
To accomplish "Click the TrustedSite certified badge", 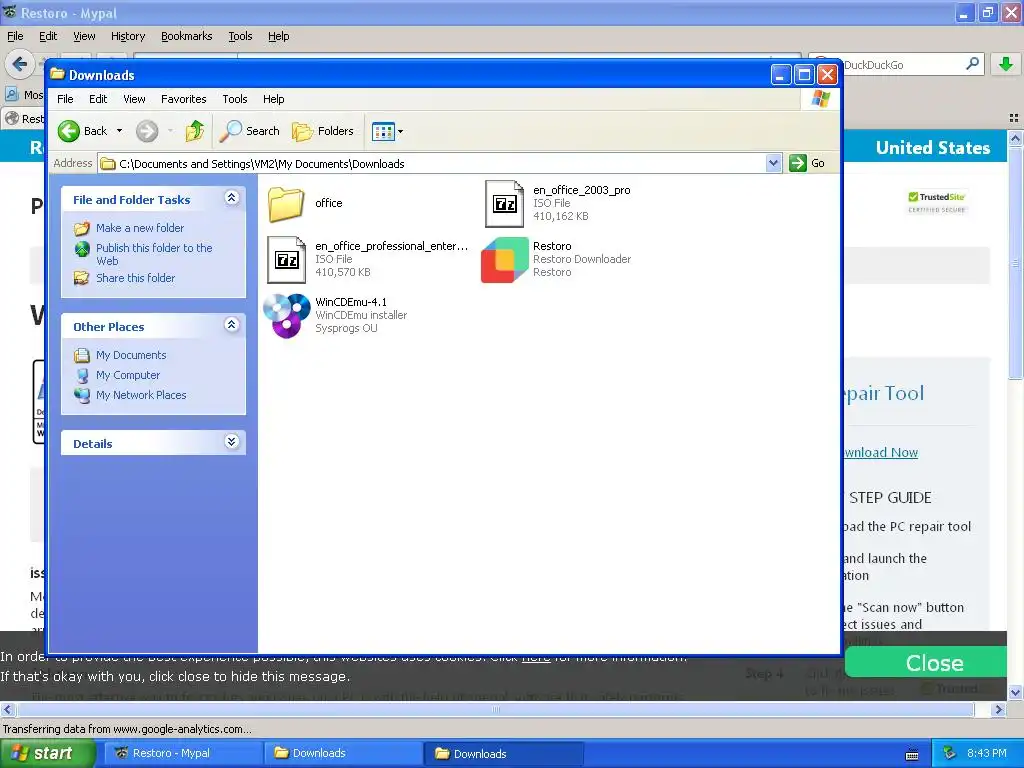I will 936,202.
